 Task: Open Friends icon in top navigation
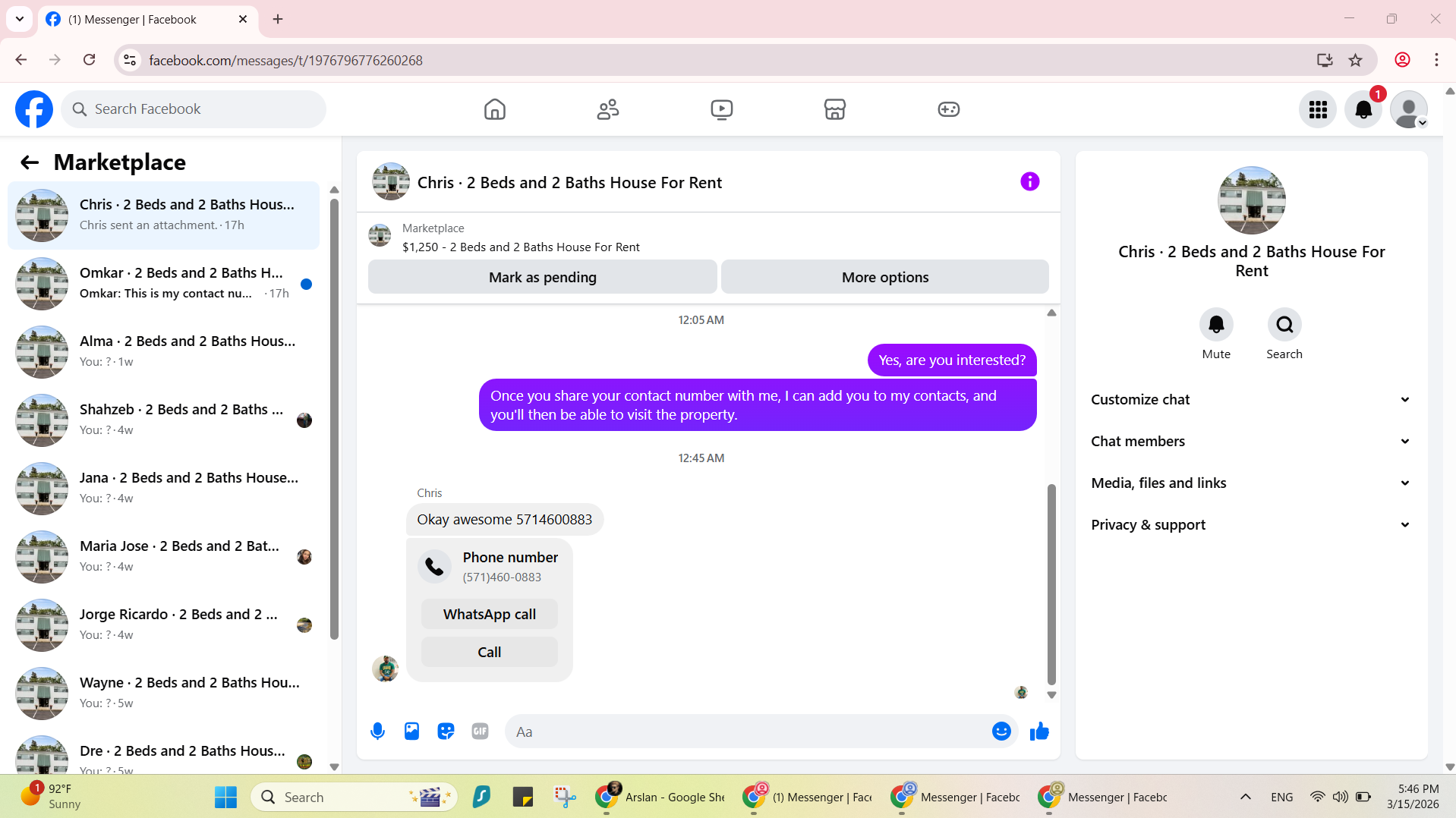coord(608,109)
